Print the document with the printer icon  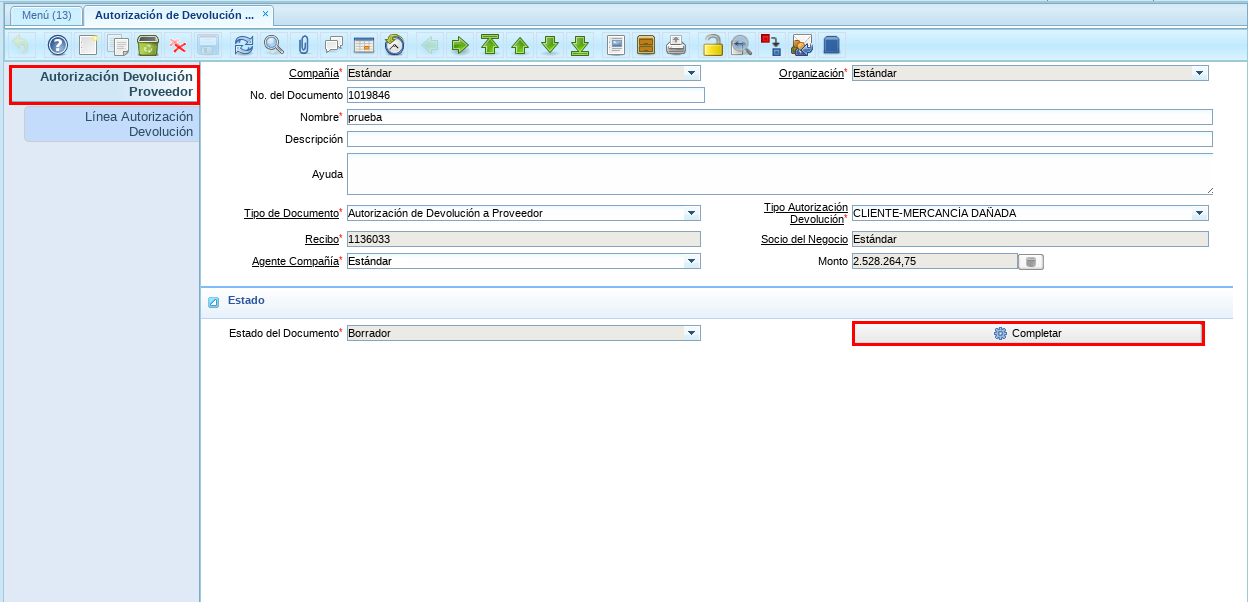click(676, 45)
